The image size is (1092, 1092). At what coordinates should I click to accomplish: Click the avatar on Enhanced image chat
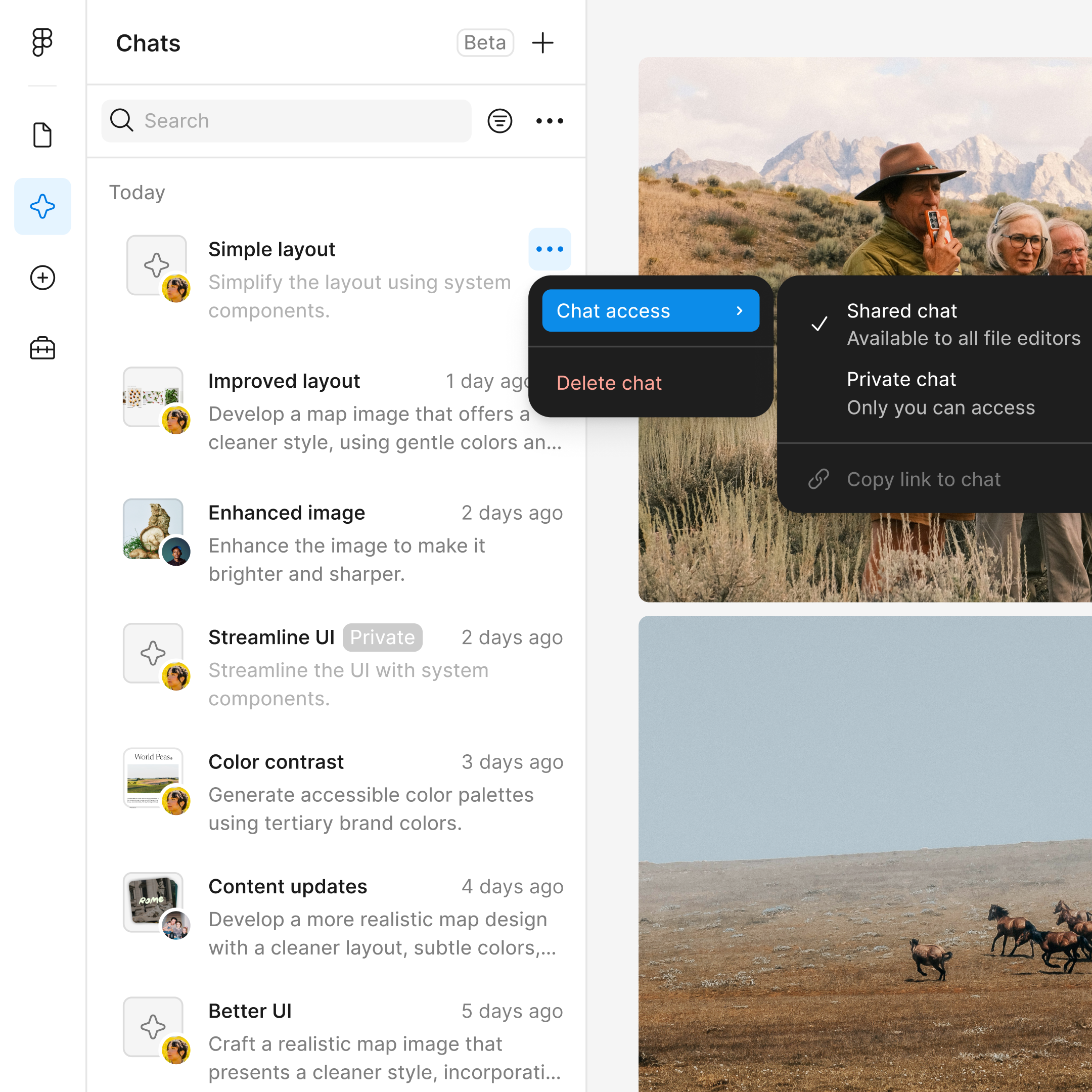click(x=176, y=552)
